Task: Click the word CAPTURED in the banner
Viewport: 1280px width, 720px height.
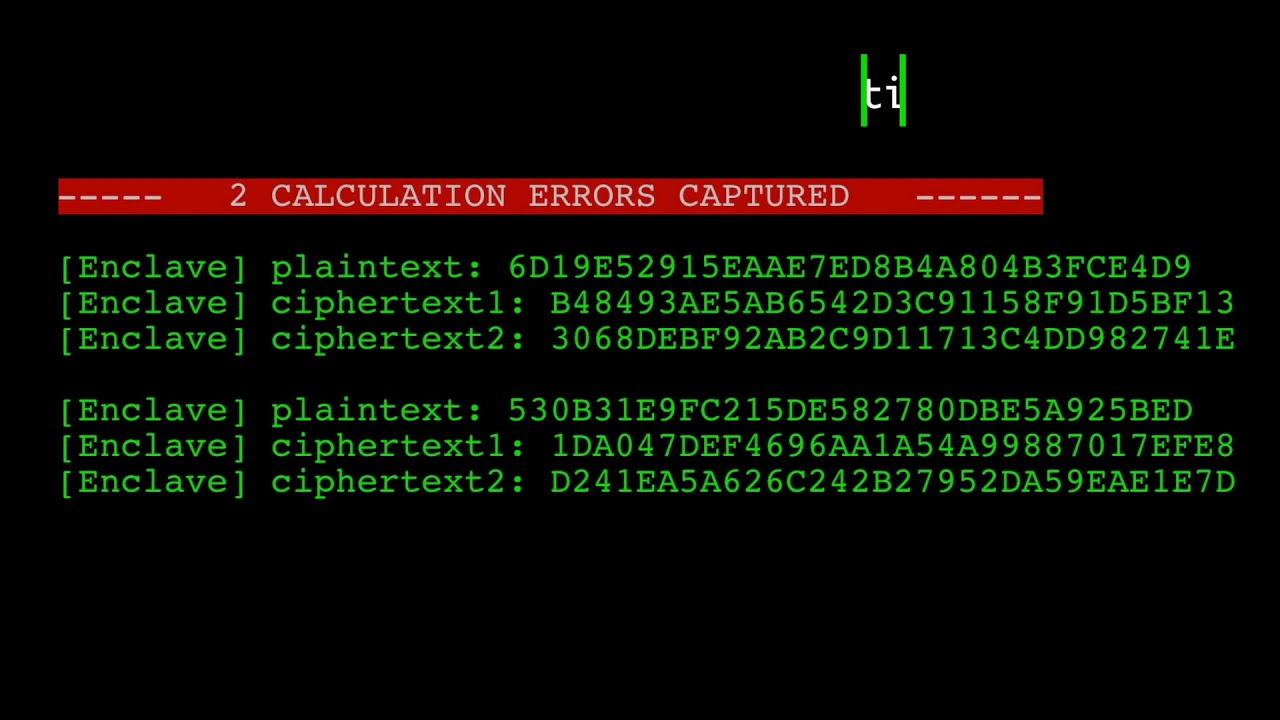Action: click(764, 196)
